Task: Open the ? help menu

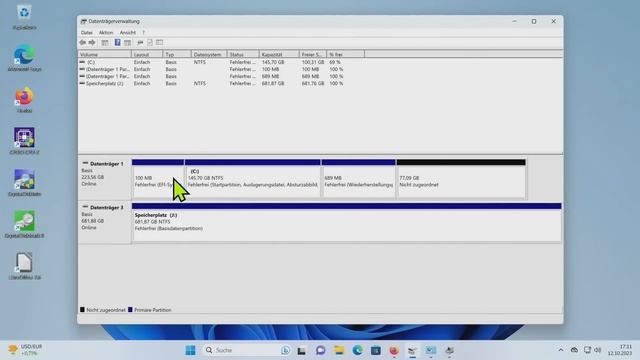Action: point(143,33)
